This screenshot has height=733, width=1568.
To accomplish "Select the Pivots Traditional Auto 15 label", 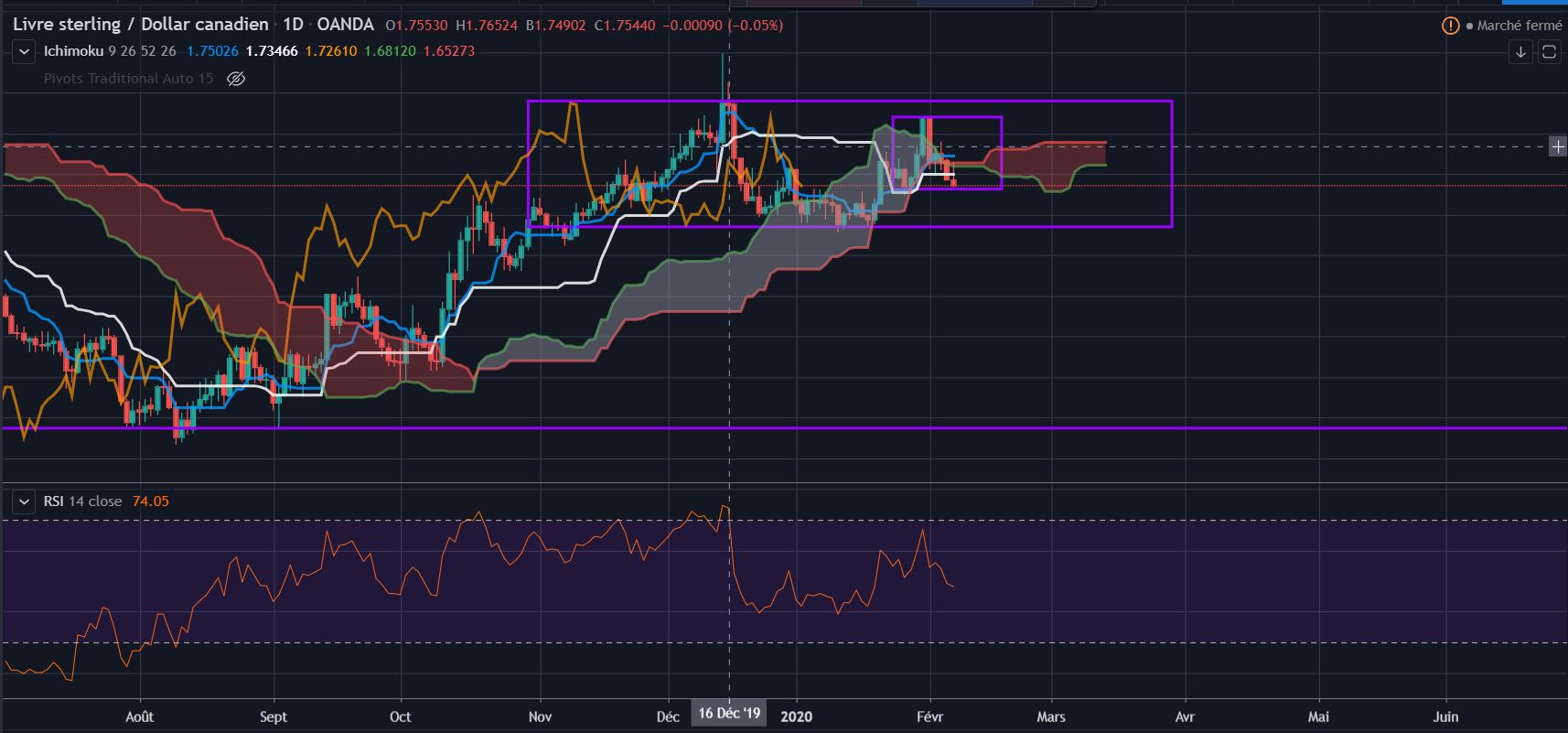I will (x=128, y=79).
